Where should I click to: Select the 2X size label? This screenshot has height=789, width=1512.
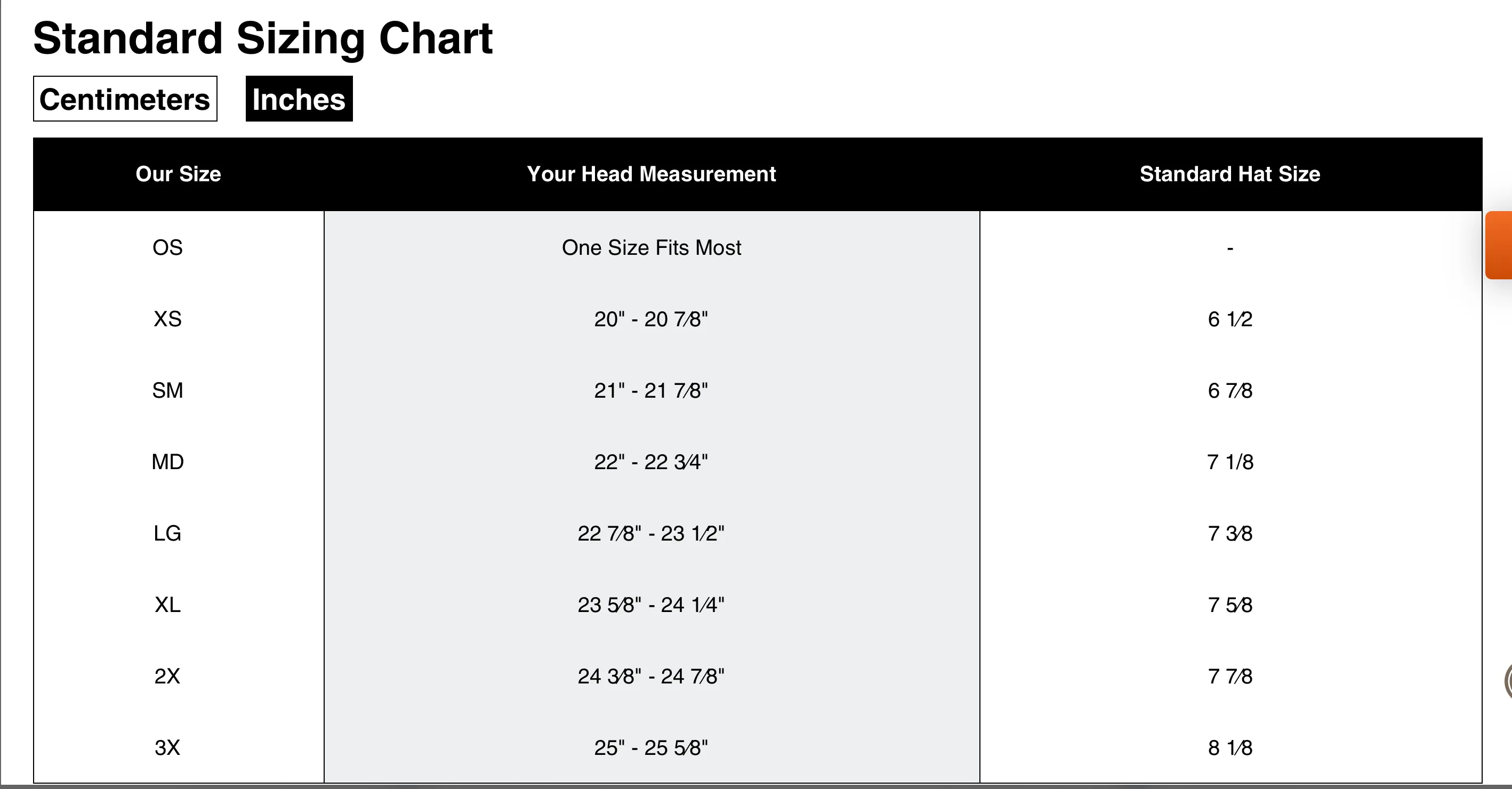167,677
